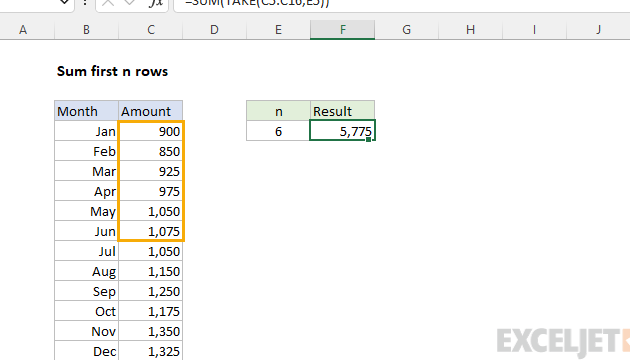Select the green "Result" header cell
The height and width of the screenshot is (360, 630).
pyautogui.click(x=342, y=111)
